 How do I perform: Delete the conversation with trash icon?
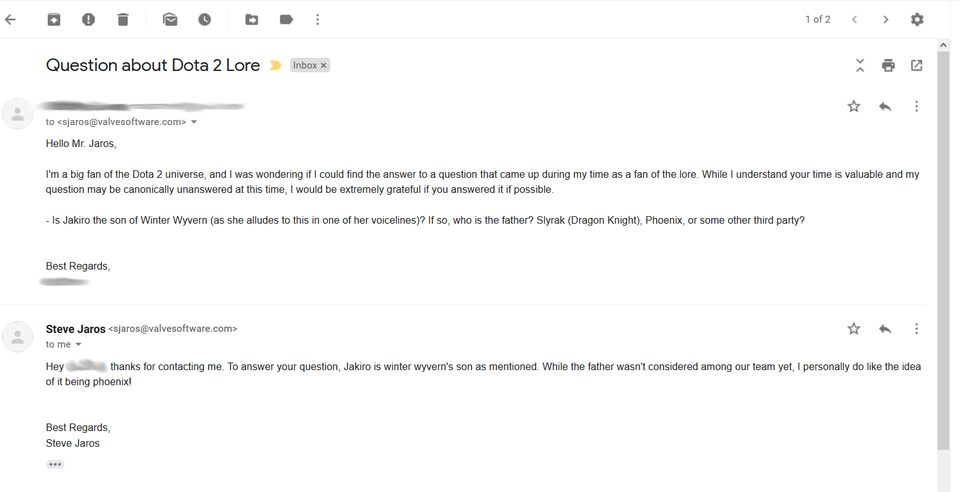123,20
